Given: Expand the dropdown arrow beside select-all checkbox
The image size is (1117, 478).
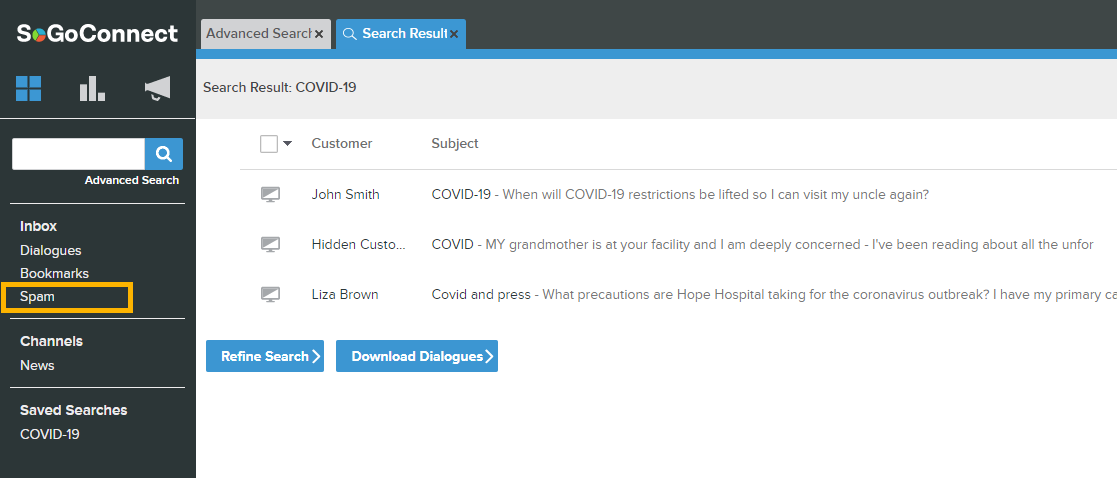Looking at the screenshot, I should 287,144.
